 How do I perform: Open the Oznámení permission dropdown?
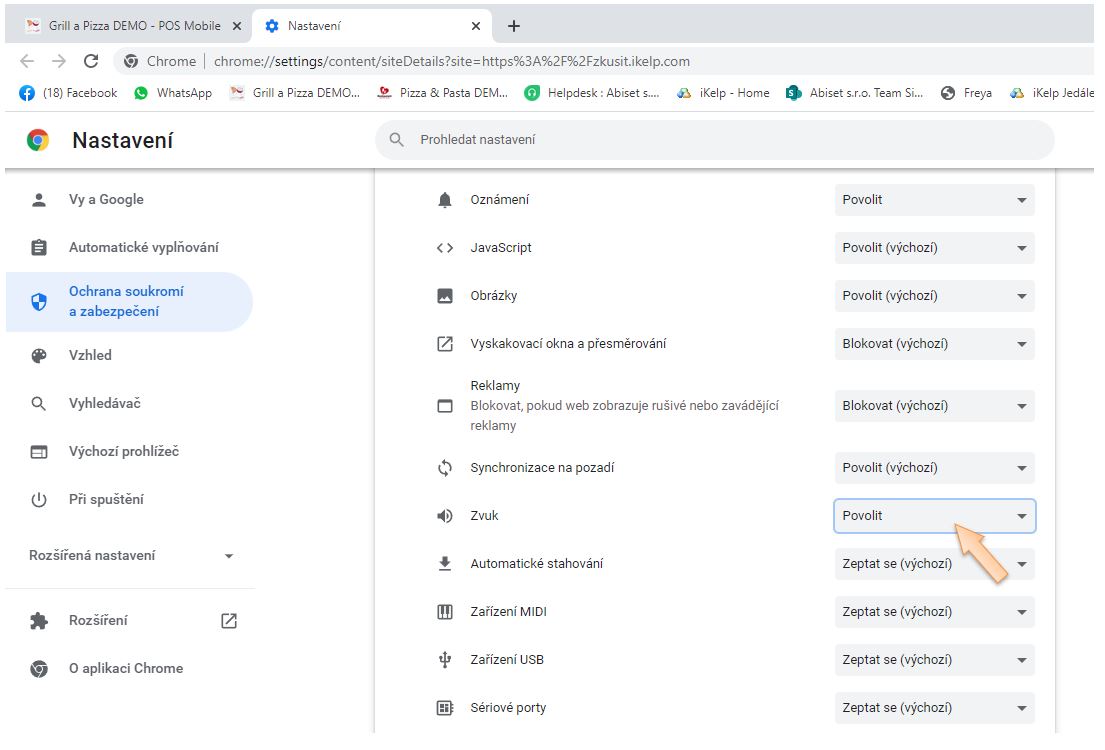click(934, 200)
